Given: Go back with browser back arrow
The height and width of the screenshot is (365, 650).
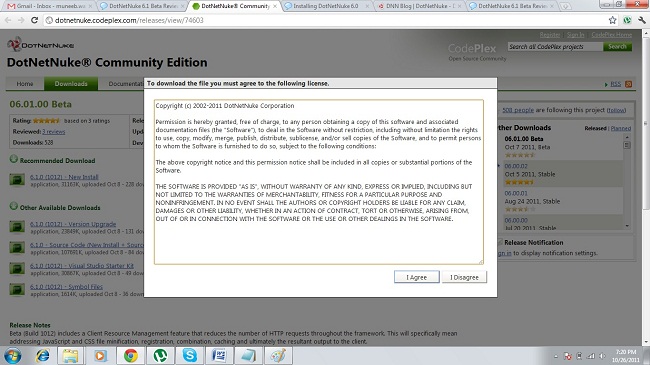Looking at the screenshot, I should click(x=8, y=20).
